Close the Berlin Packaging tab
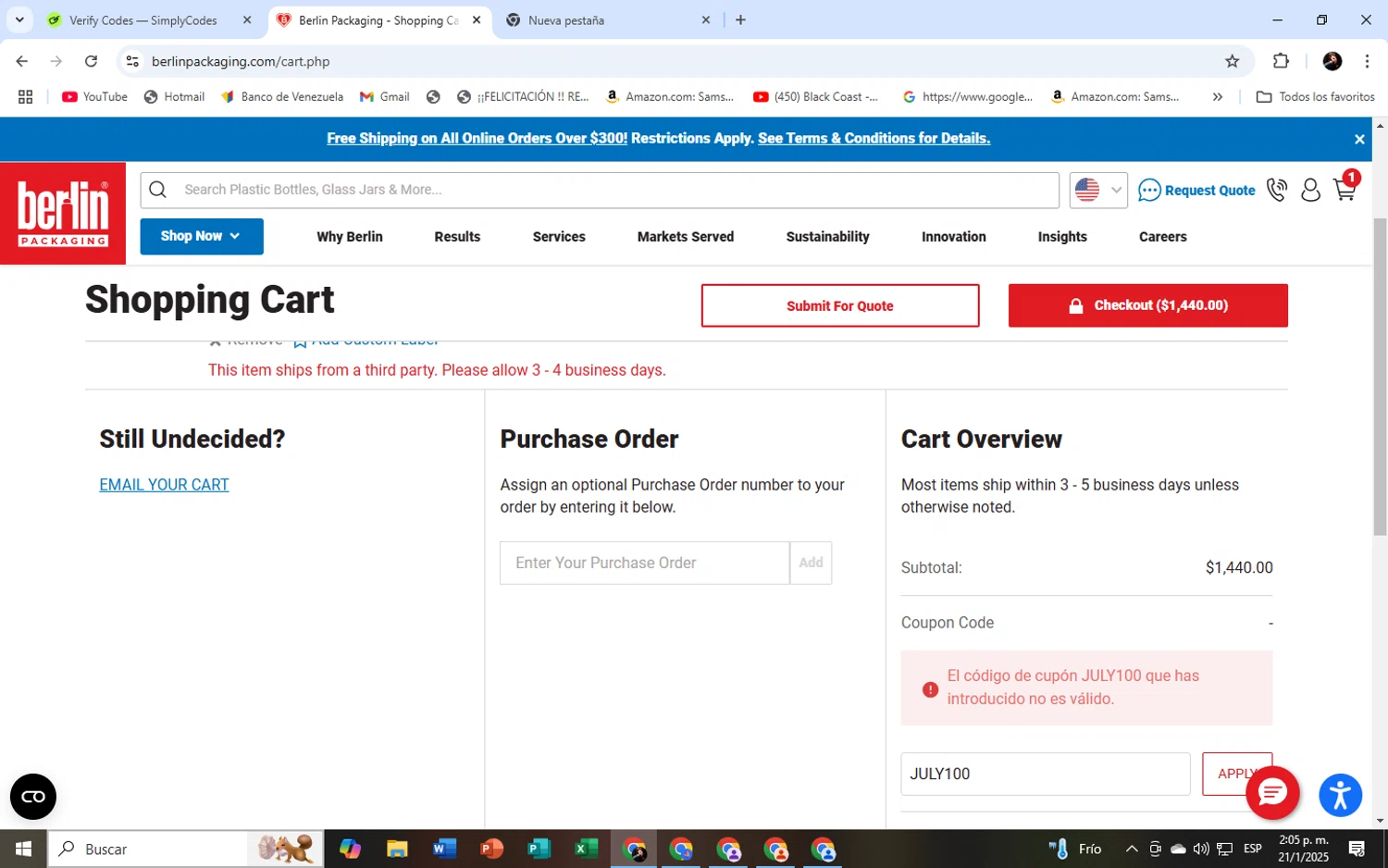This screenshot has height=868, width=1388. tap(477, 19)
